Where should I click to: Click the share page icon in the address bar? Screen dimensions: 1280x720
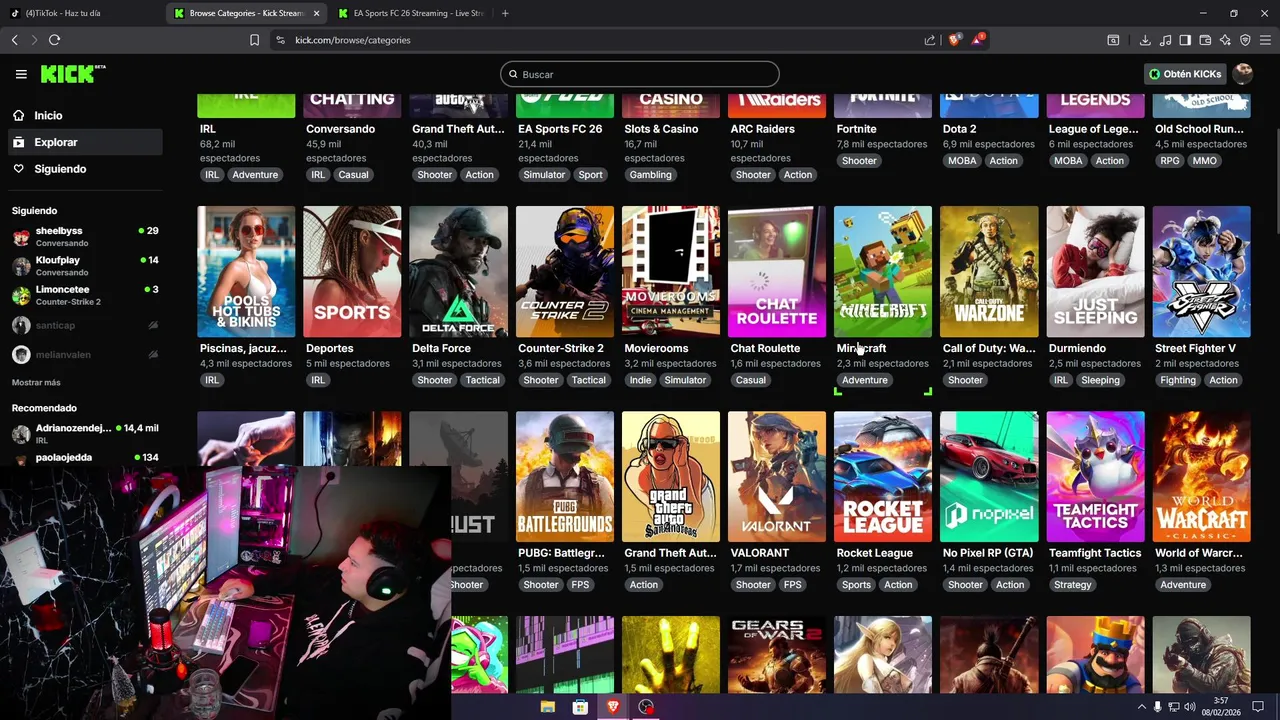point(930,40)
